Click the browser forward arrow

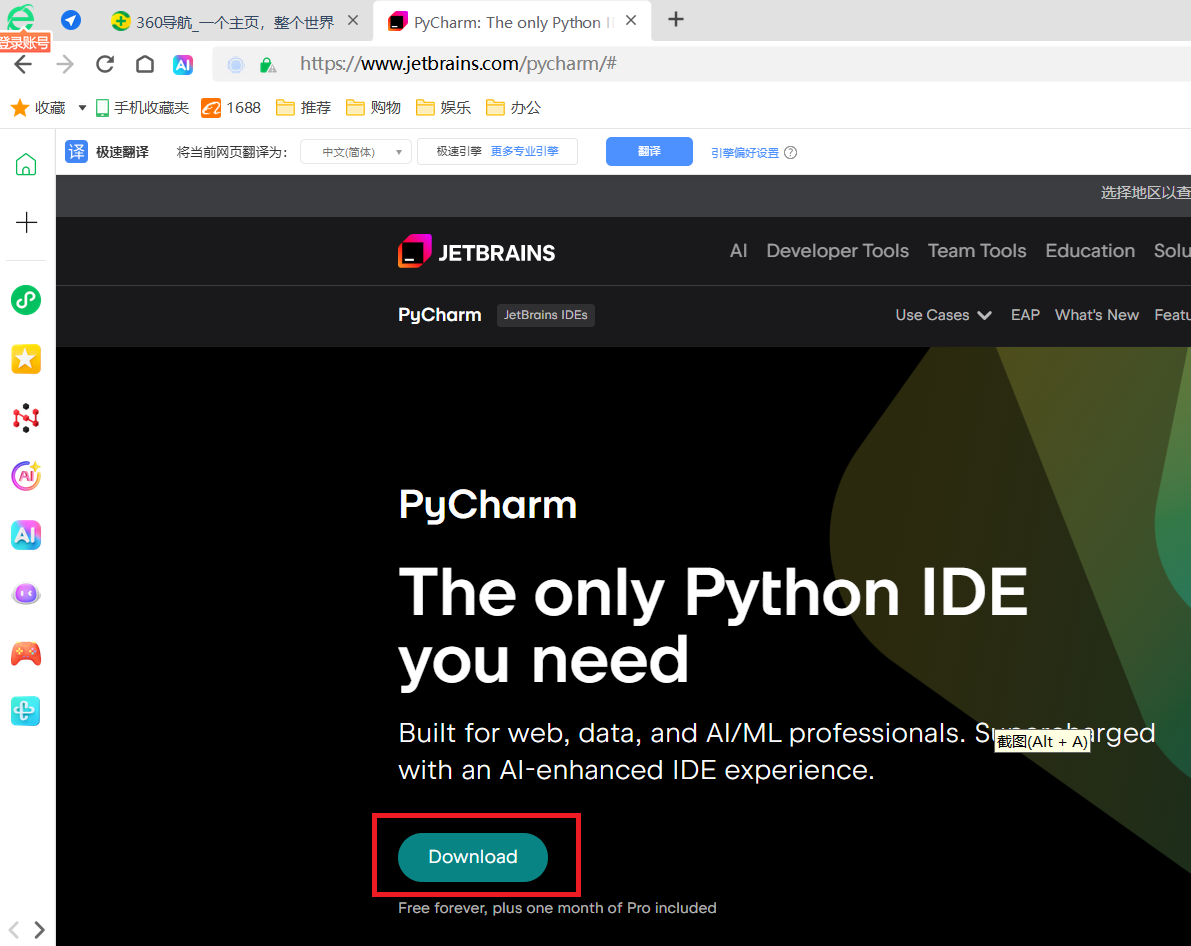[65, 65]
